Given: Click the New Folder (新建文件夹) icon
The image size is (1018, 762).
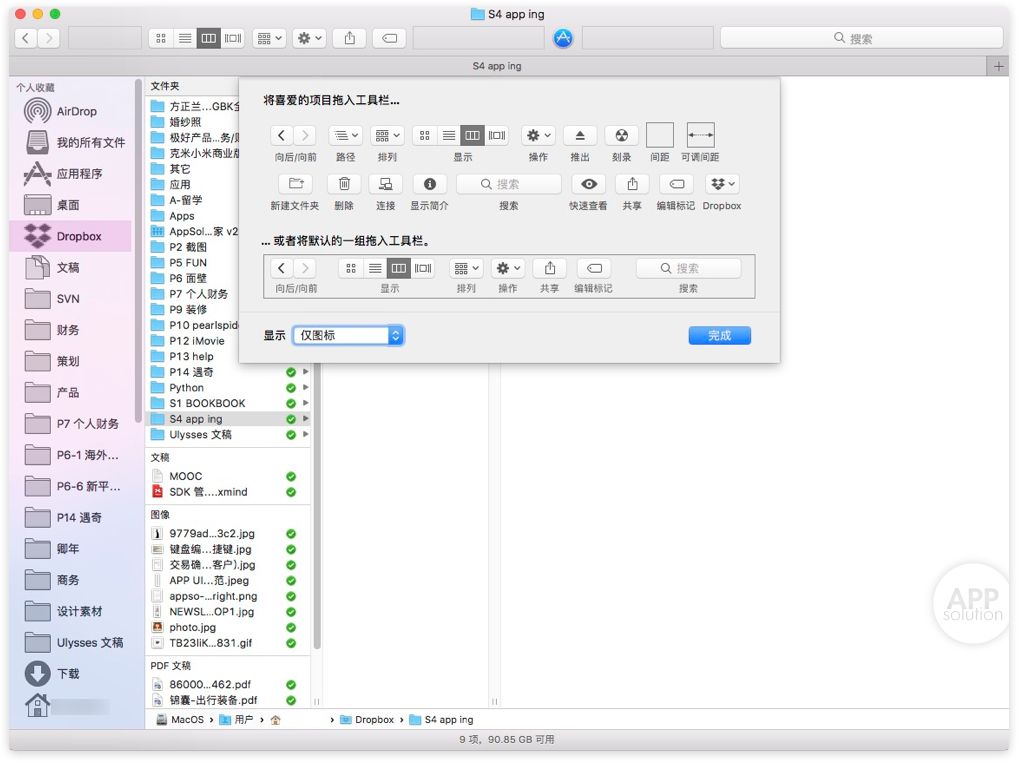Looking at the screenshot, I should pos(295,185).
